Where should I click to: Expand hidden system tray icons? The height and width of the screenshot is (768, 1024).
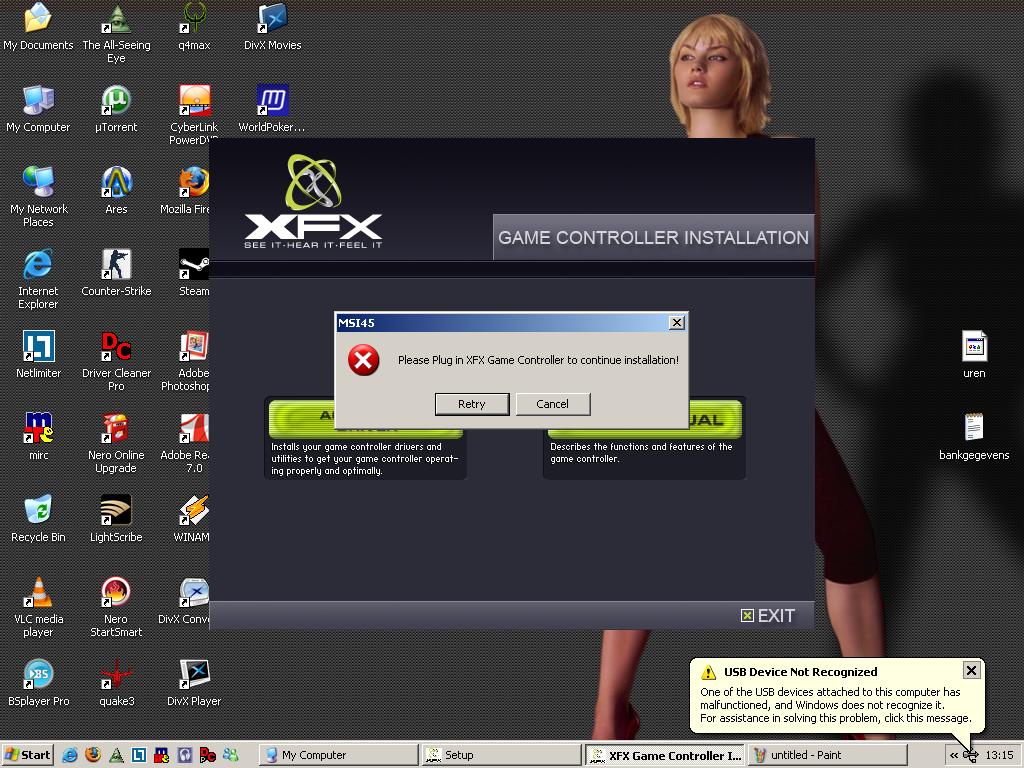953,755
